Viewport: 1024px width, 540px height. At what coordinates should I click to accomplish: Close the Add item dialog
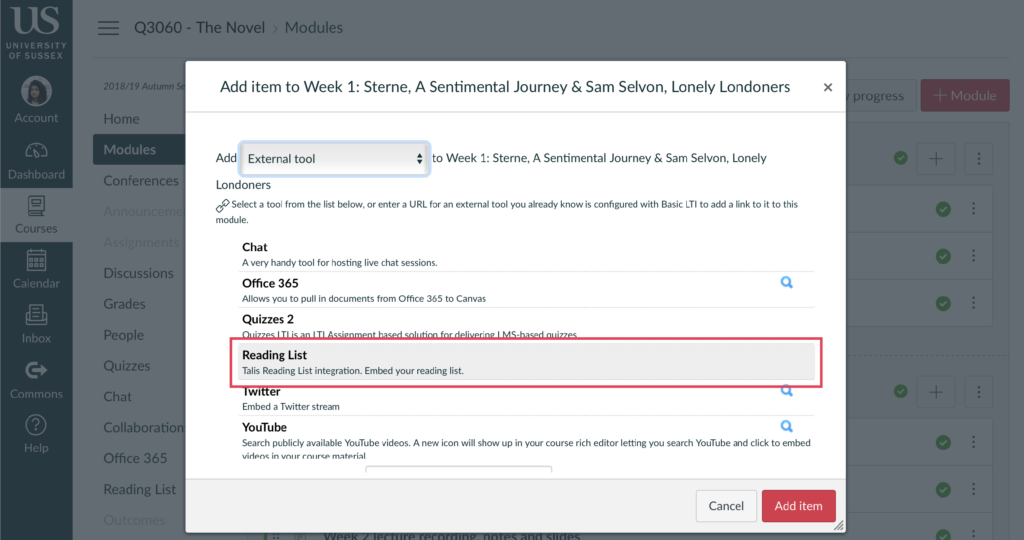(x=827, y=87)
